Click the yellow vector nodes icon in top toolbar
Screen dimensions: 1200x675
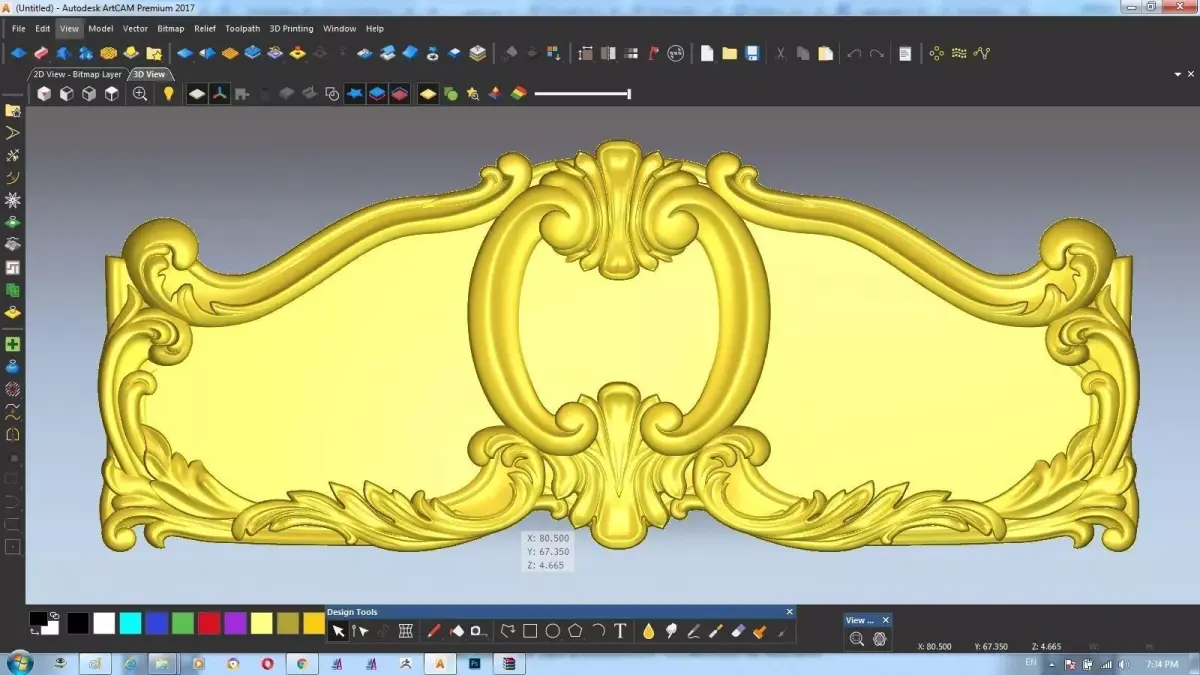936,53
